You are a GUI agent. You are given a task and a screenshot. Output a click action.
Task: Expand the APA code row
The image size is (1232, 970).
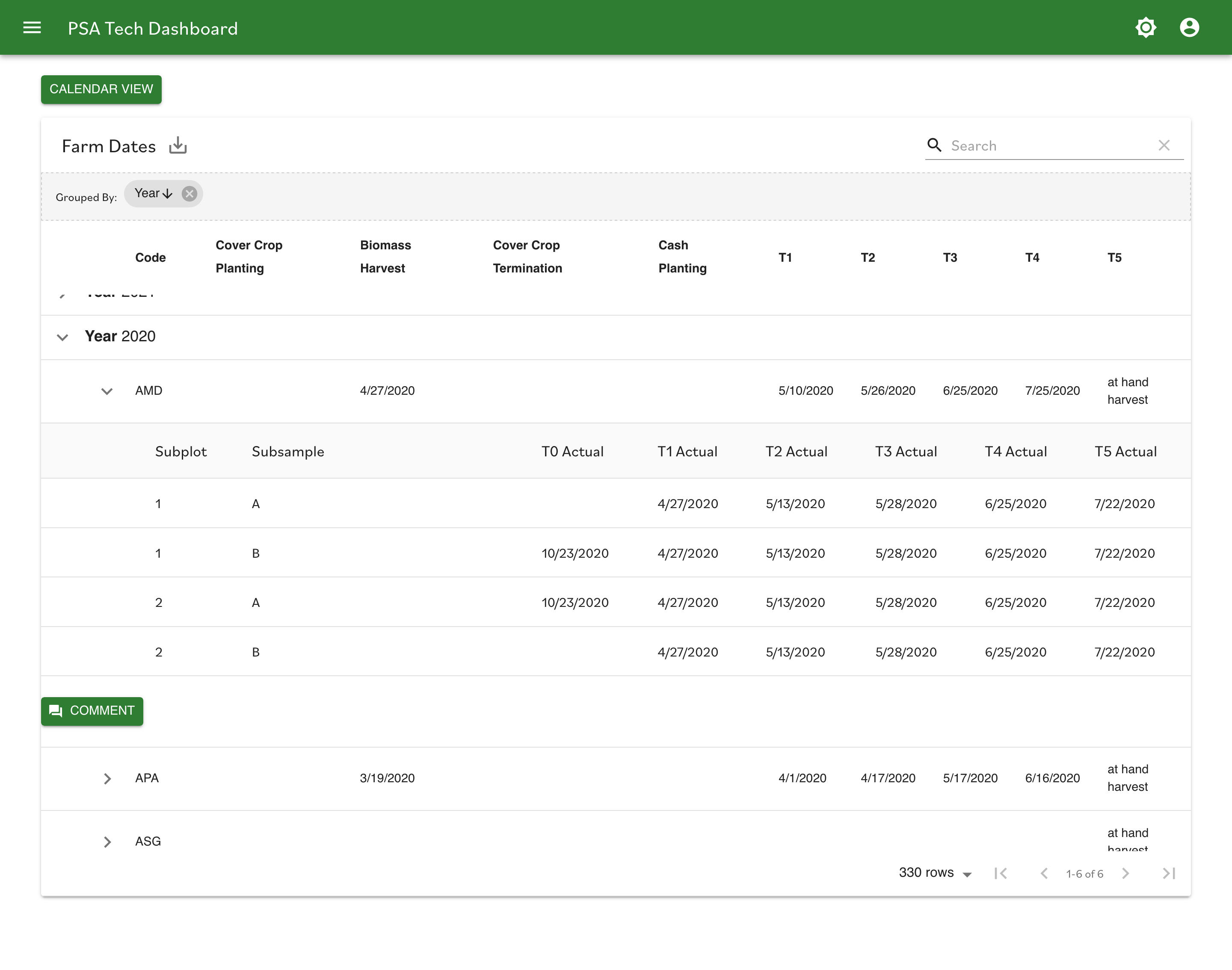click(107, 779)
